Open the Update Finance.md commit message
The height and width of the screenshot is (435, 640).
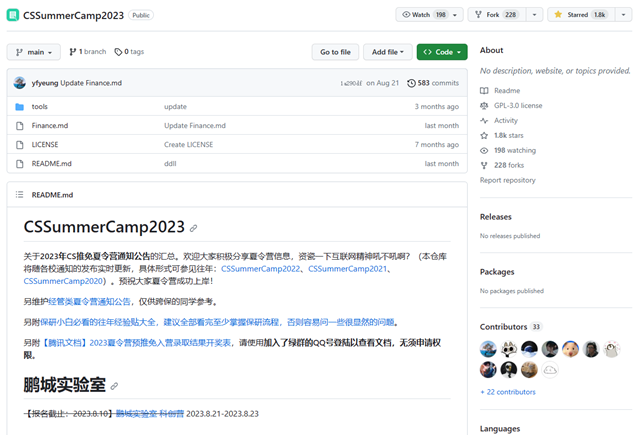91,83
